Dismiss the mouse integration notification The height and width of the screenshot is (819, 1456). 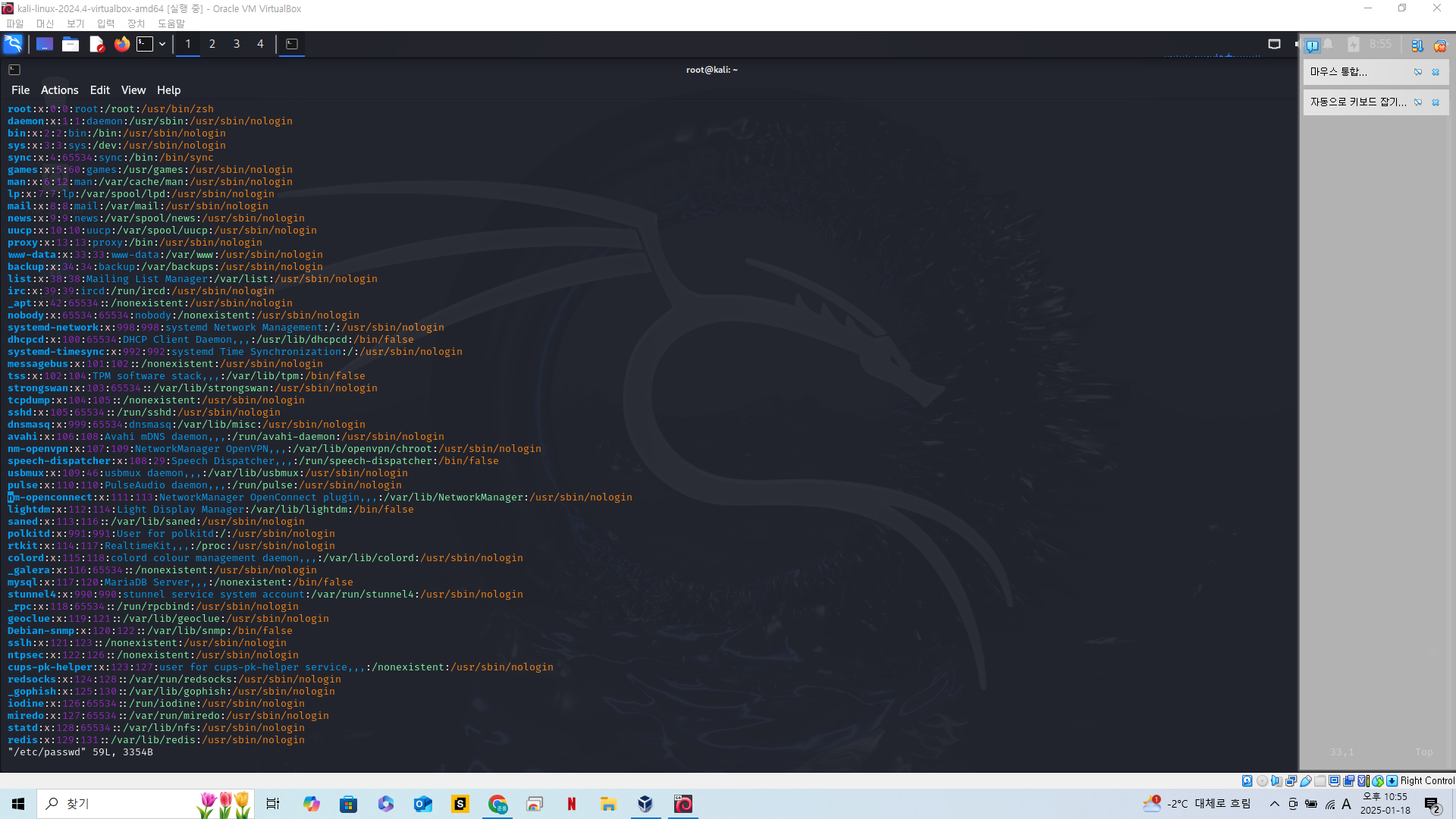coord(1436,72)
